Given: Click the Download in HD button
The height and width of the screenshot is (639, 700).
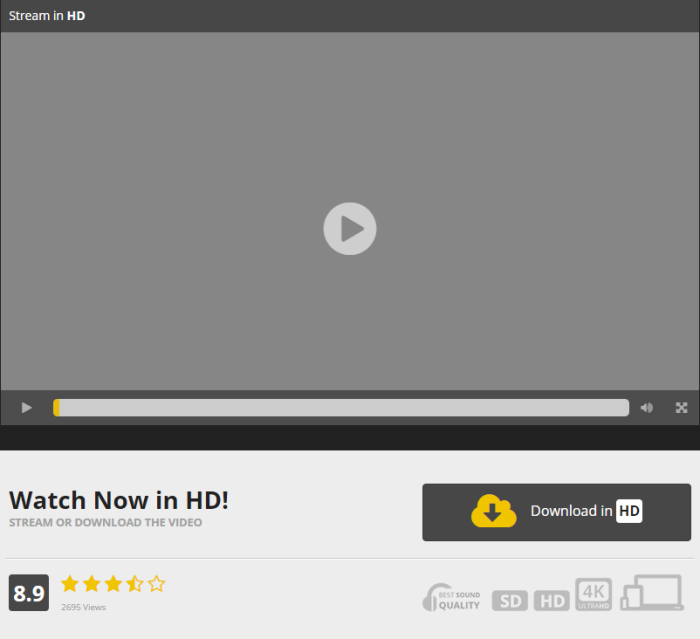Looking at the screenshot, I should point(557,512).
